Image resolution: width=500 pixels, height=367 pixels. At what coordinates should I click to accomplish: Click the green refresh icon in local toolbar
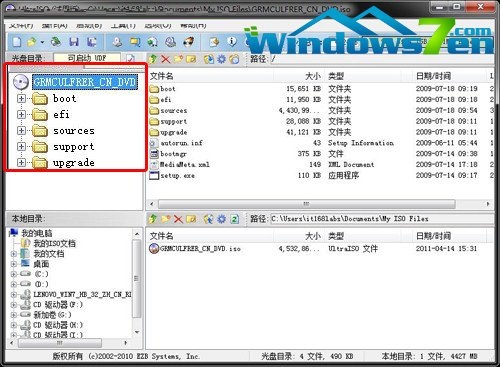coord(235,219)
